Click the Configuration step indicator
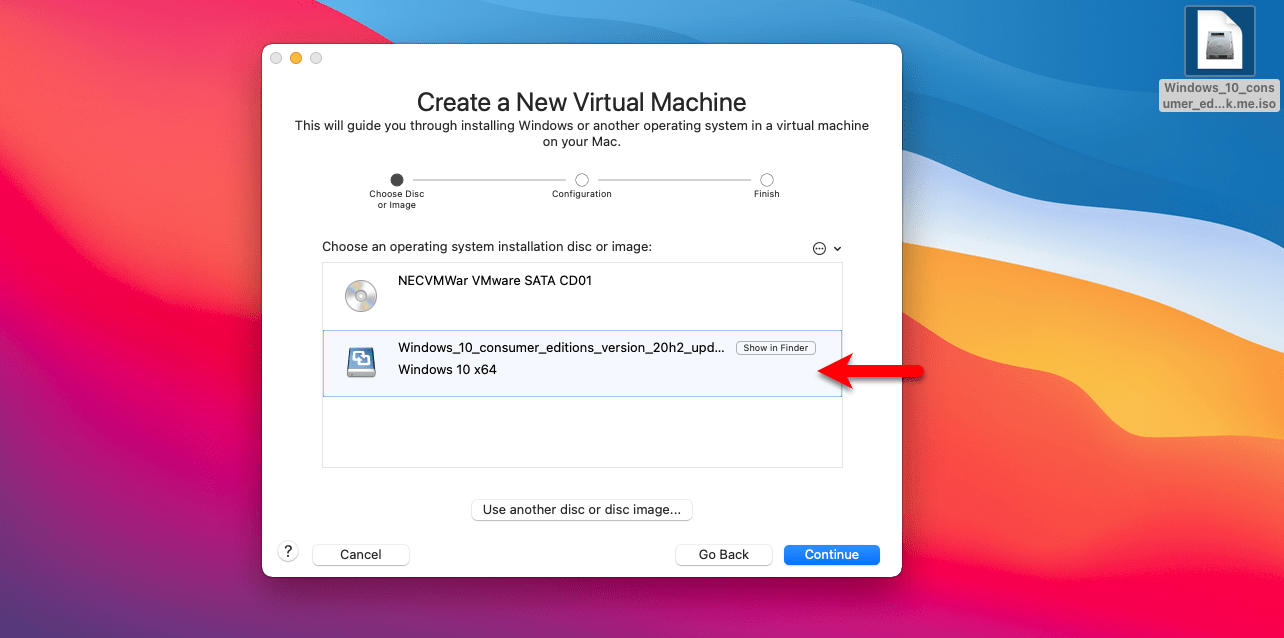The width and height of the screenshot is (1284, 638). pos(582,180)
